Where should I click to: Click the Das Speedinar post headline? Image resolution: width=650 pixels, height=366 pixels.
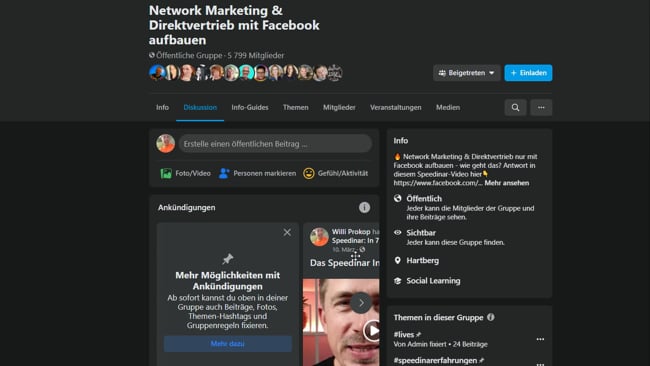(x=344, y=263)
